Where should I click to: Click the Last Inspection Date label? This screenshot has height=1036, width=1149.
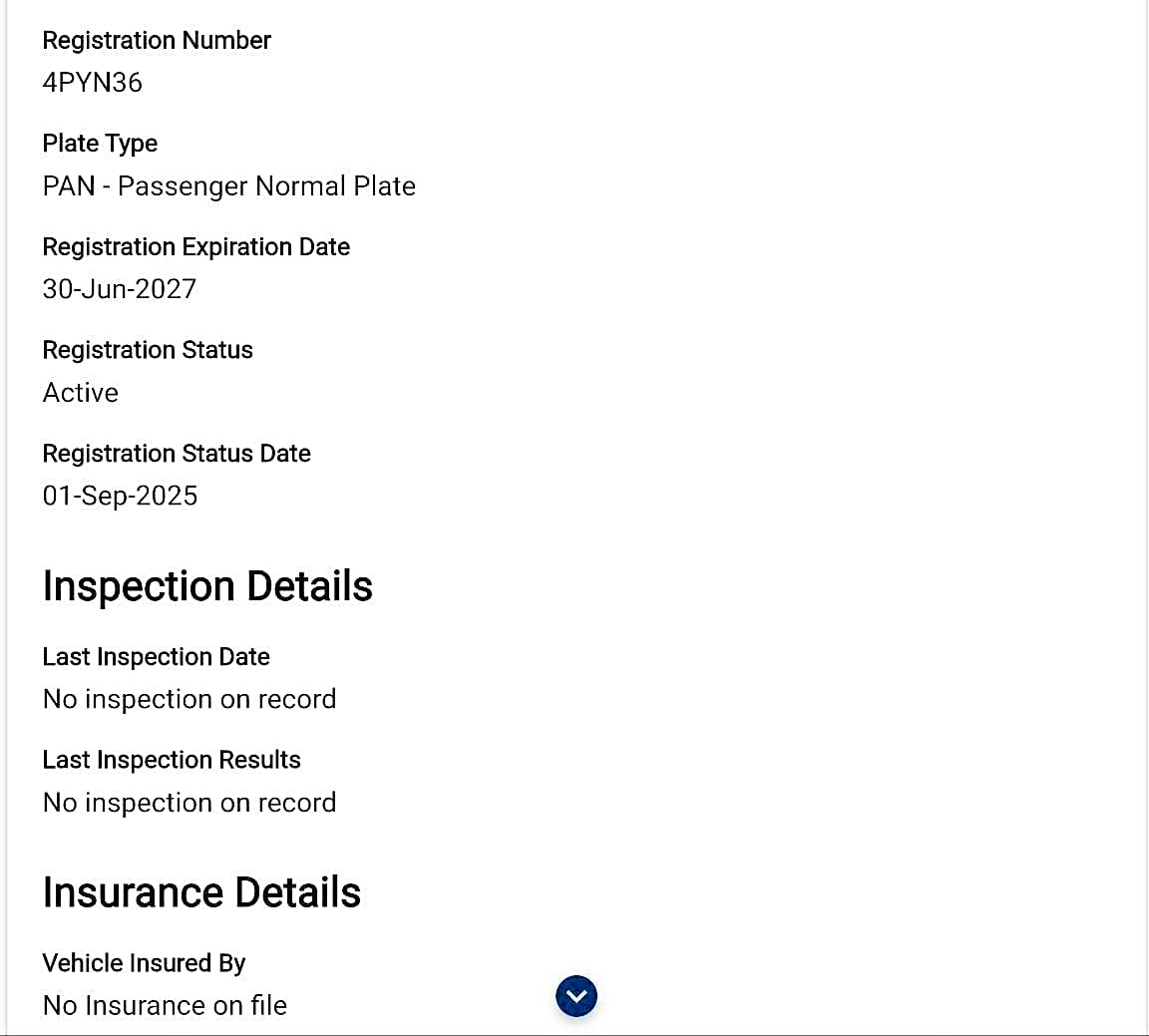coord(156,656)
